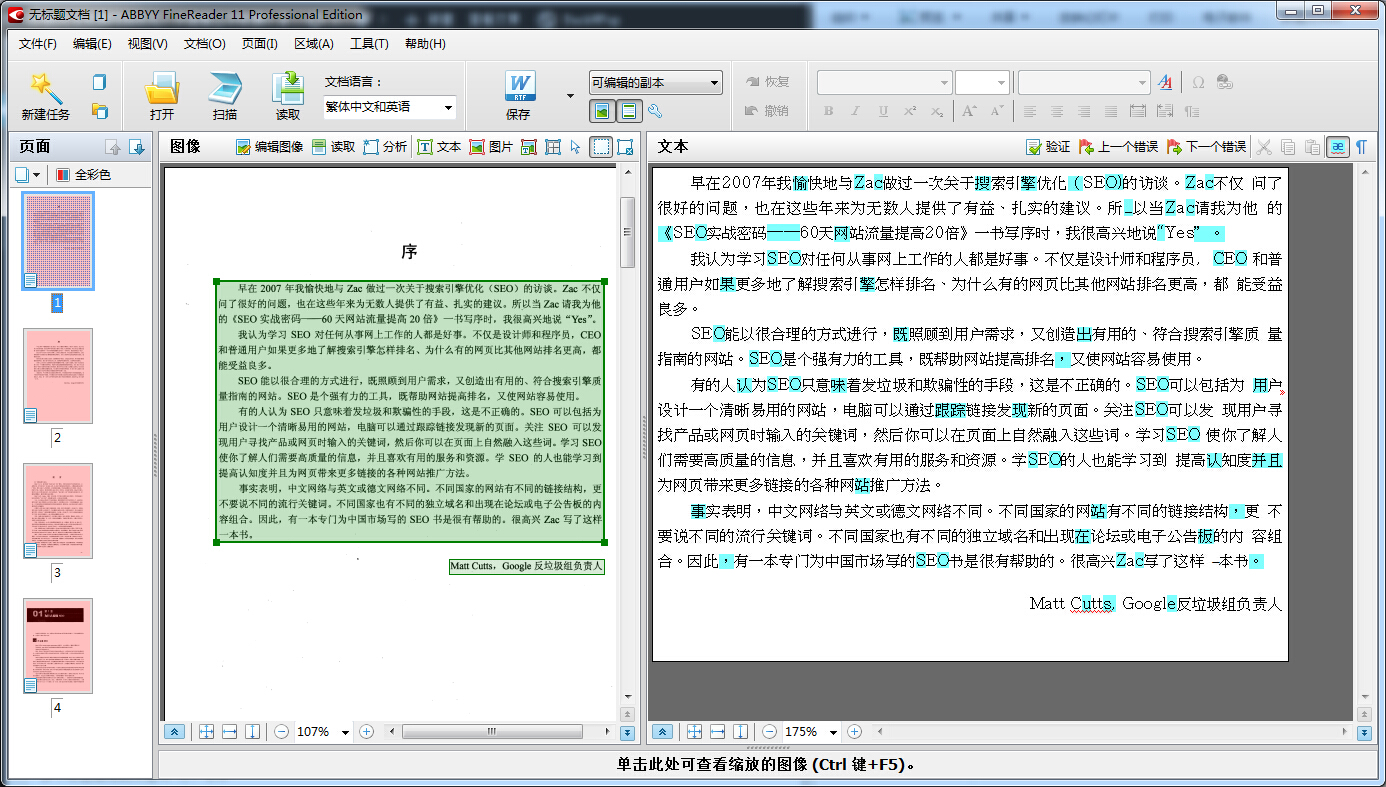
Task: Jump to Next Error (下一个错误)
Action: pyautogui.click(x=1206, y=147)
